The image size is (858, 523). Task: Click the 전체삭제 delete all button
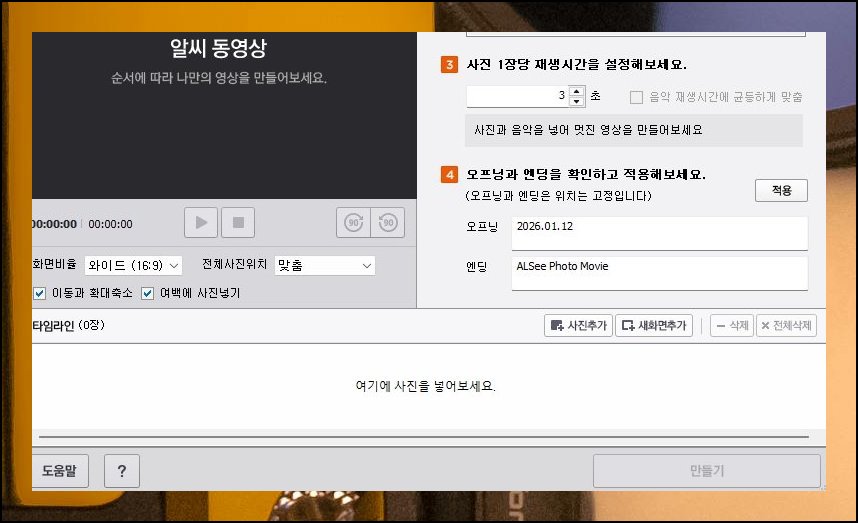click(x=786, y=326)
